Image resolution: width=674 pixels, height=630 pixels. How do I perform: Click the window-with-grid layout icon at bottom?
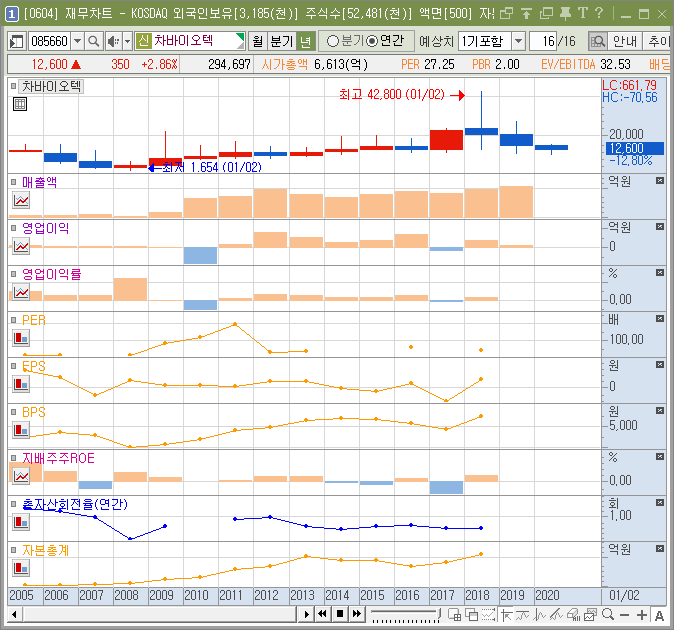click(x=454, y=615)
